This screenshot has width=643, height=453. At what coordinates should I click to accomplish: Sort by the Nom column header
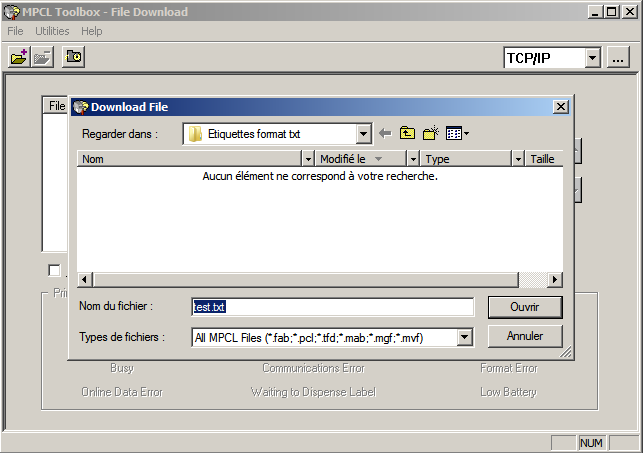[189, 159]
